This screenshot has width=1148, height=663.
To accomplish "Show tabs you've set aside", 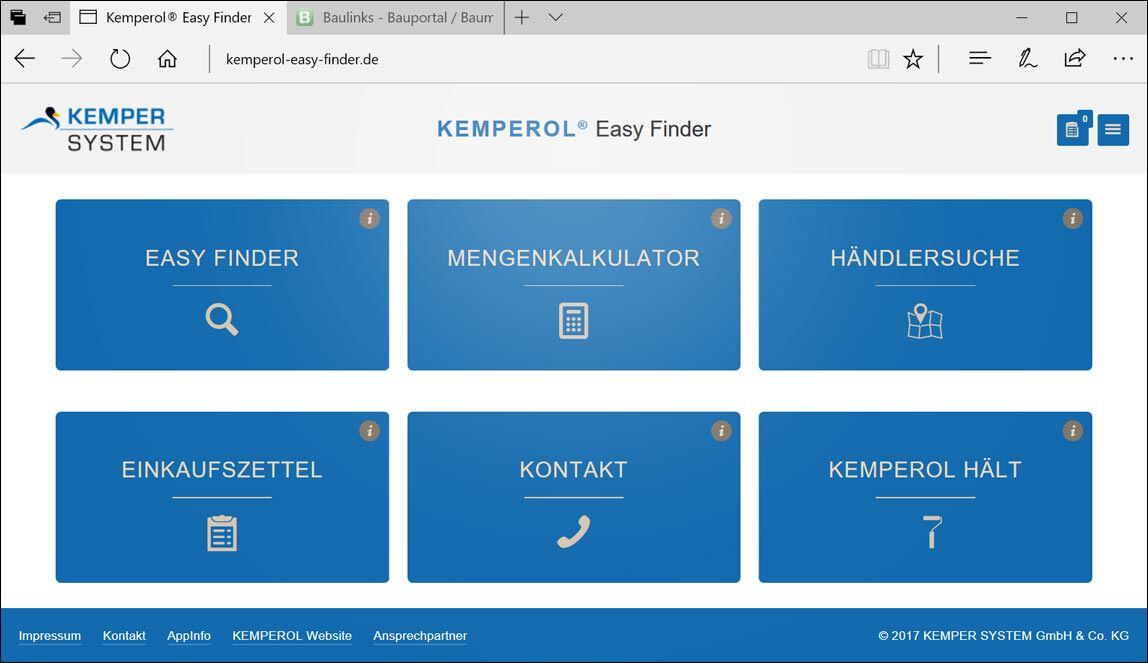I will [18, 18].
